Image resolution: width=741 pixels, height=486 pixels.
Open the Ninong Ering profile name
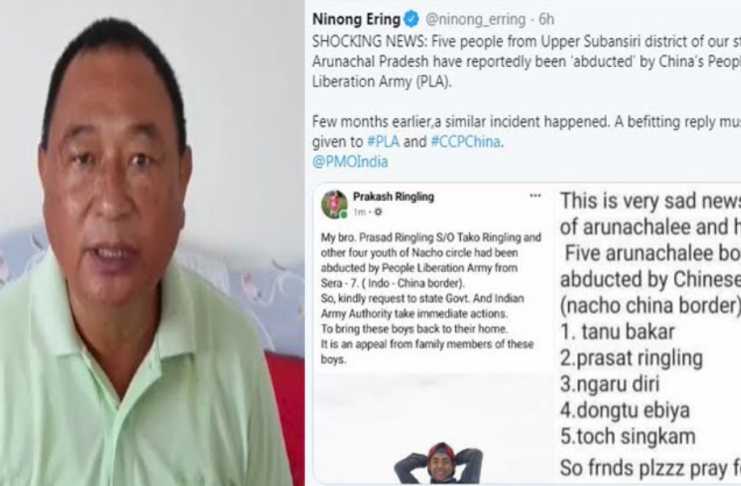coord(356,19)
